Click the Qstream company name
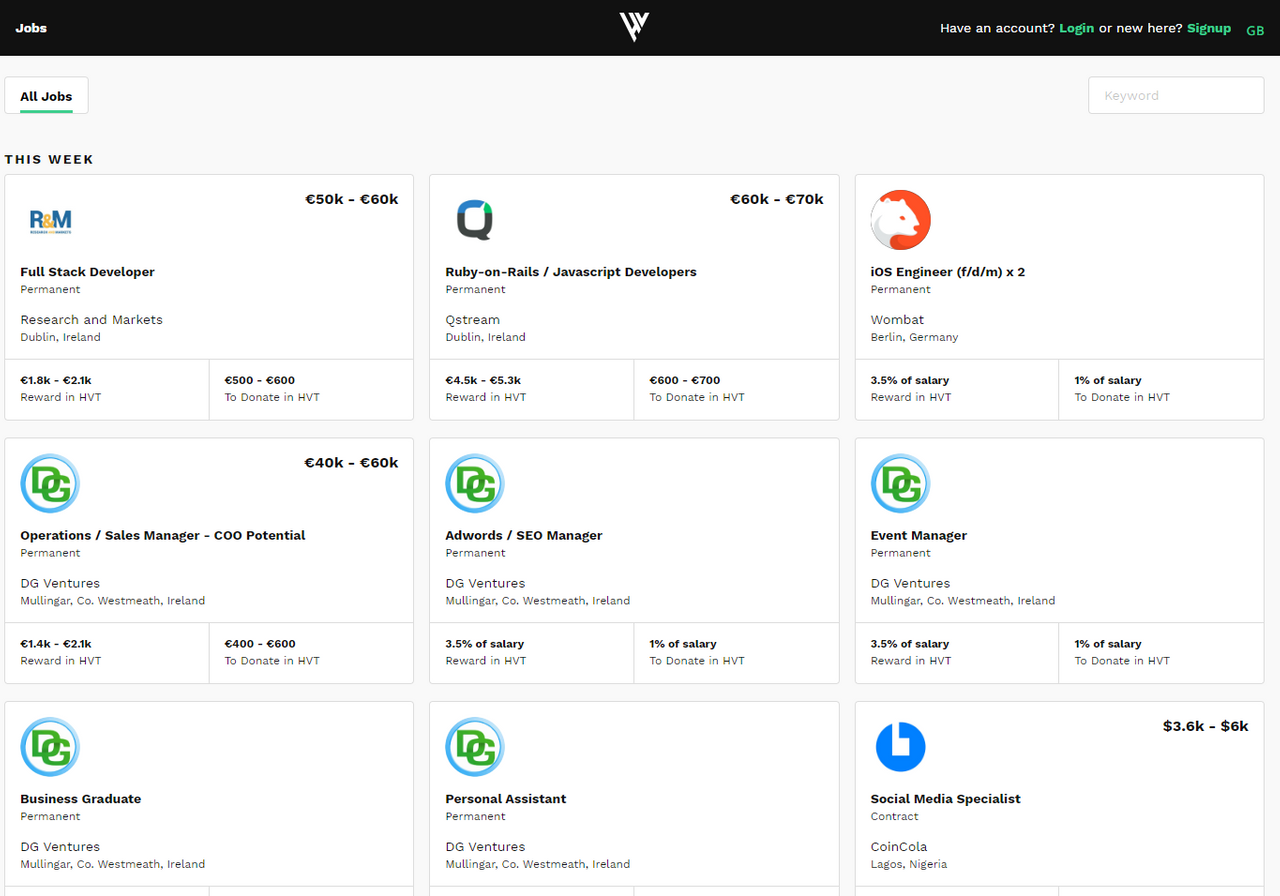 473,320
